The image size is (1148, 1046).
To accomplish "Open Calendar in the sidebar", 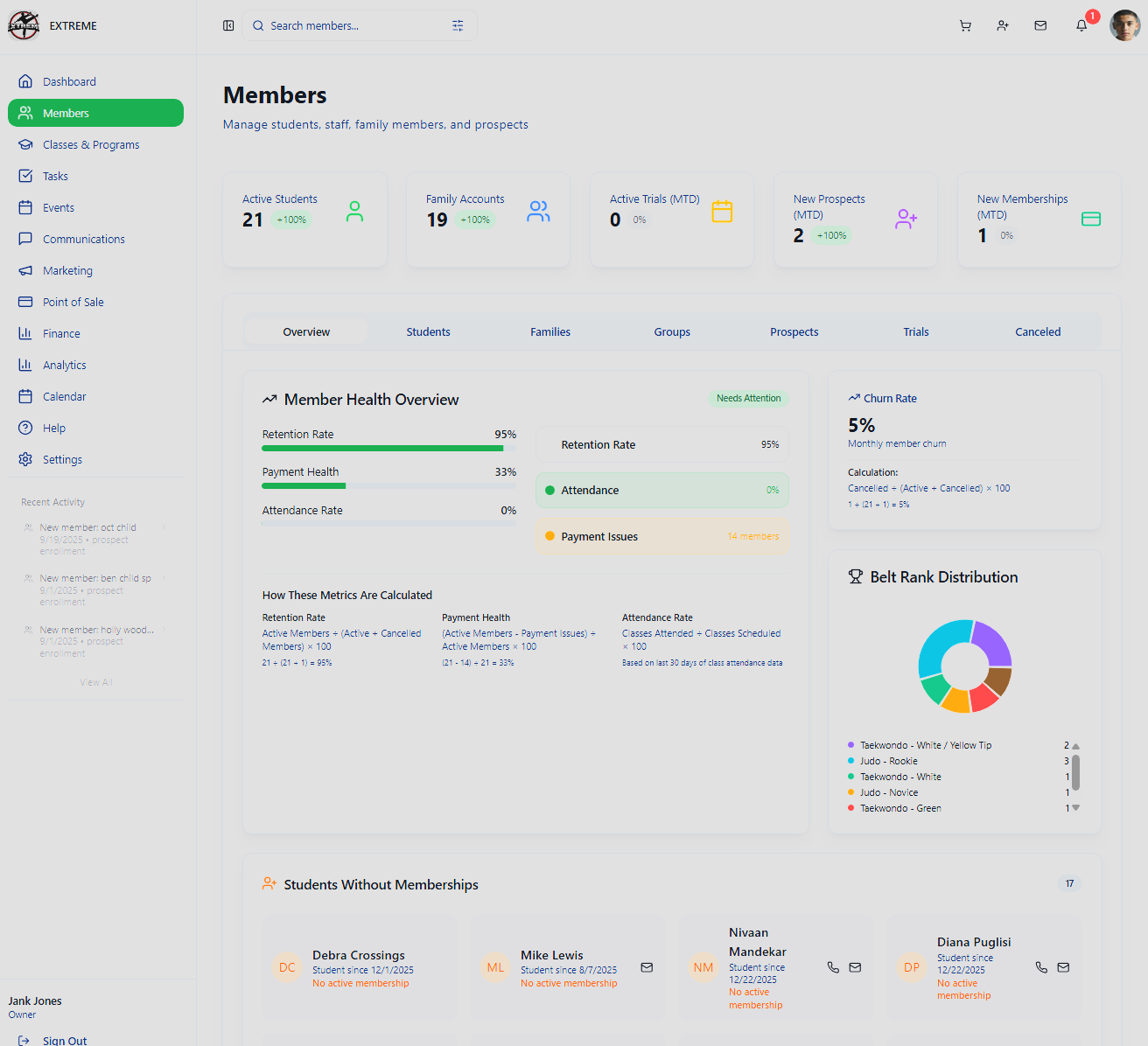I will coord(95,396).
